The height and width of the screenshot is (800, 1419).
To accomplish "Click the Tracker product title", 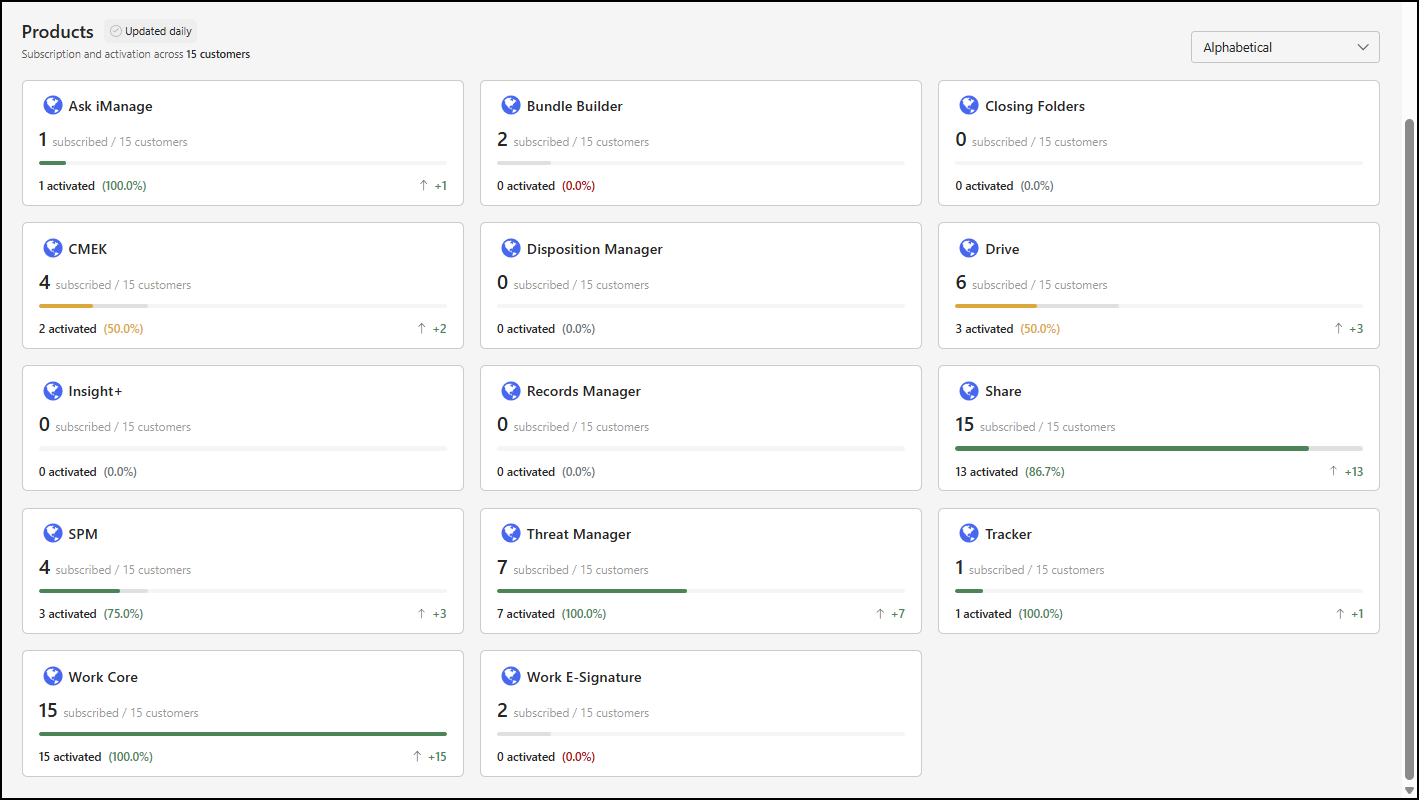I will [x=1008, y=534].
